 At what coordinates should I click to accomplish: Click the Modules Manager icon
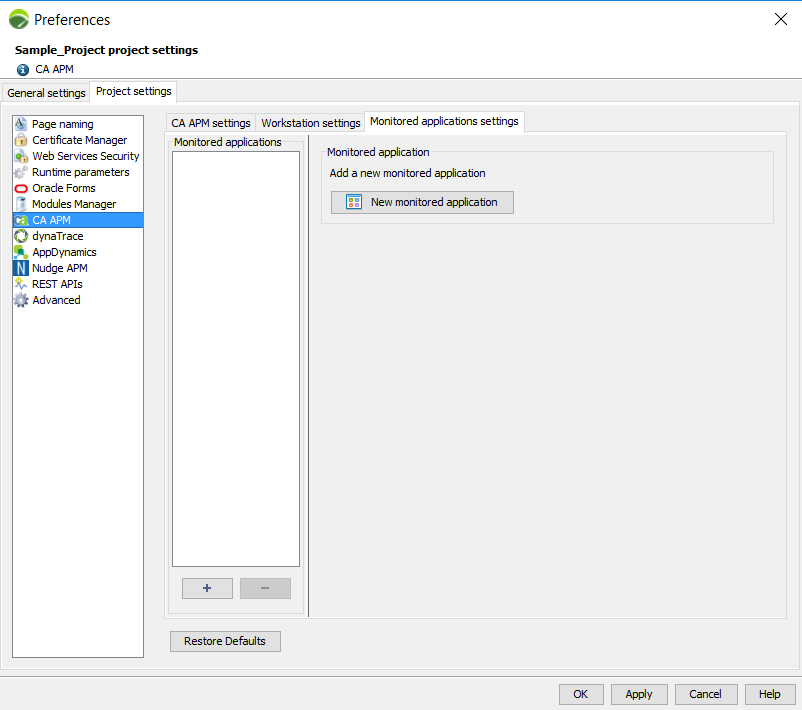coord(21,204)
